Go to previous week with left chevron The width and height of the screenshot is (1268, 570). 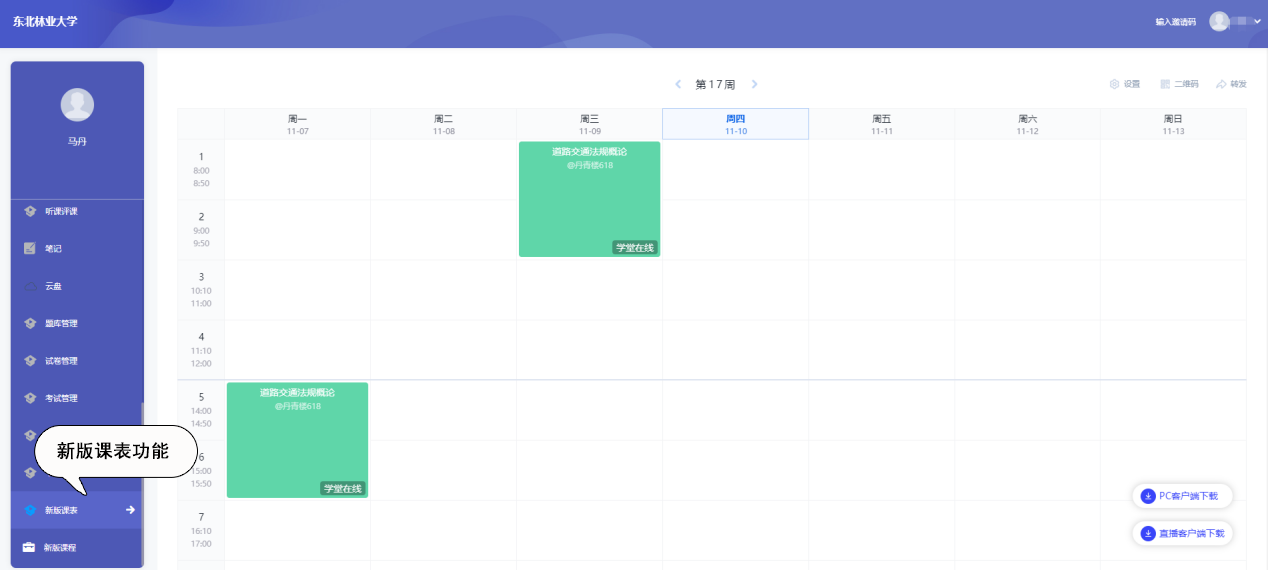678,84
